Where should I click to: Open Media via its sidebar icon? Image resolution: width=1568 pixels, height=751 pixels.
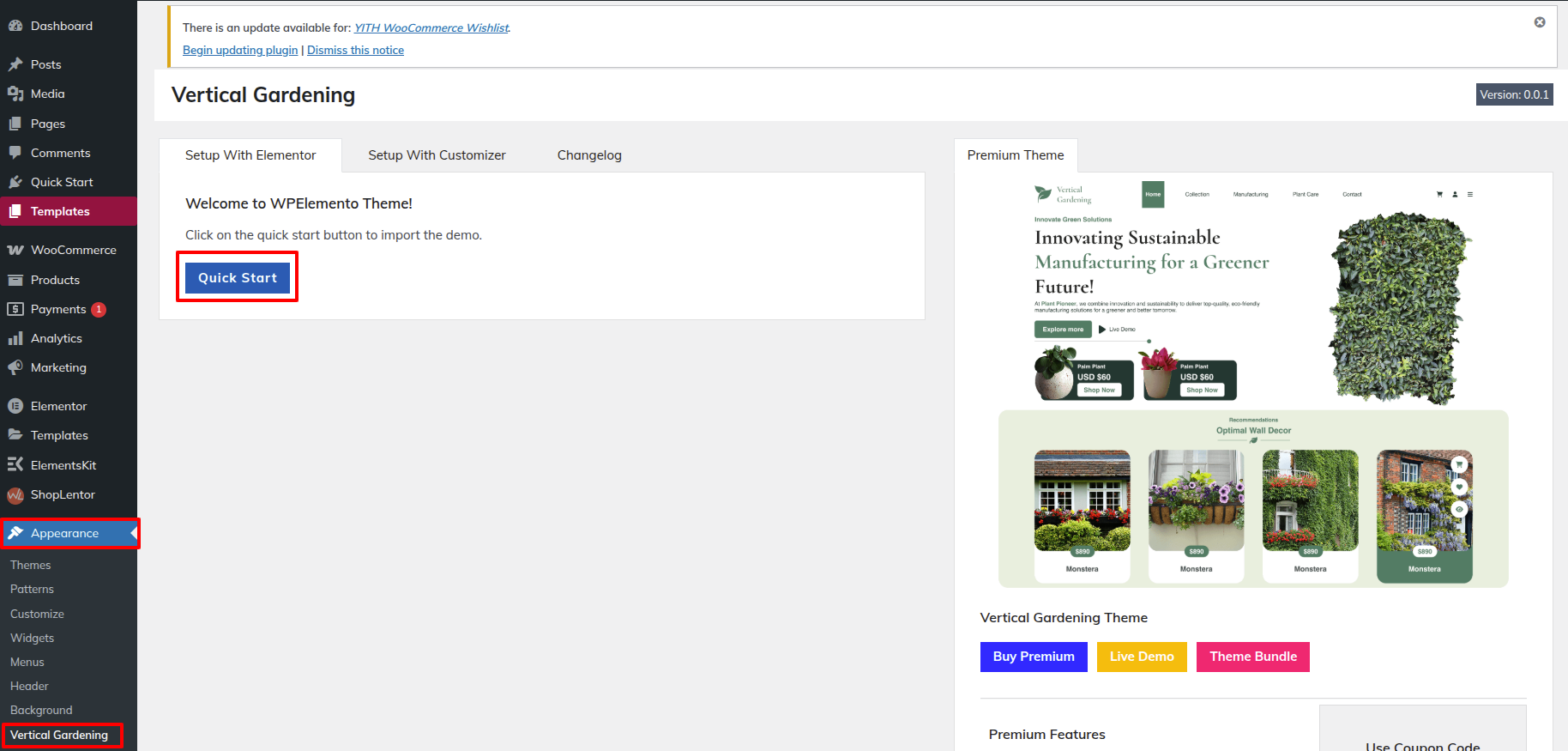tap(15, 94)
